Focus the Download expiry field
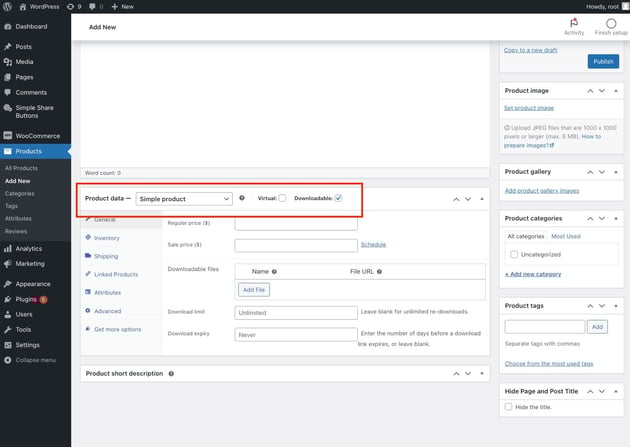The height and width of the screenshot is (447, 630). tap(296, 335)
